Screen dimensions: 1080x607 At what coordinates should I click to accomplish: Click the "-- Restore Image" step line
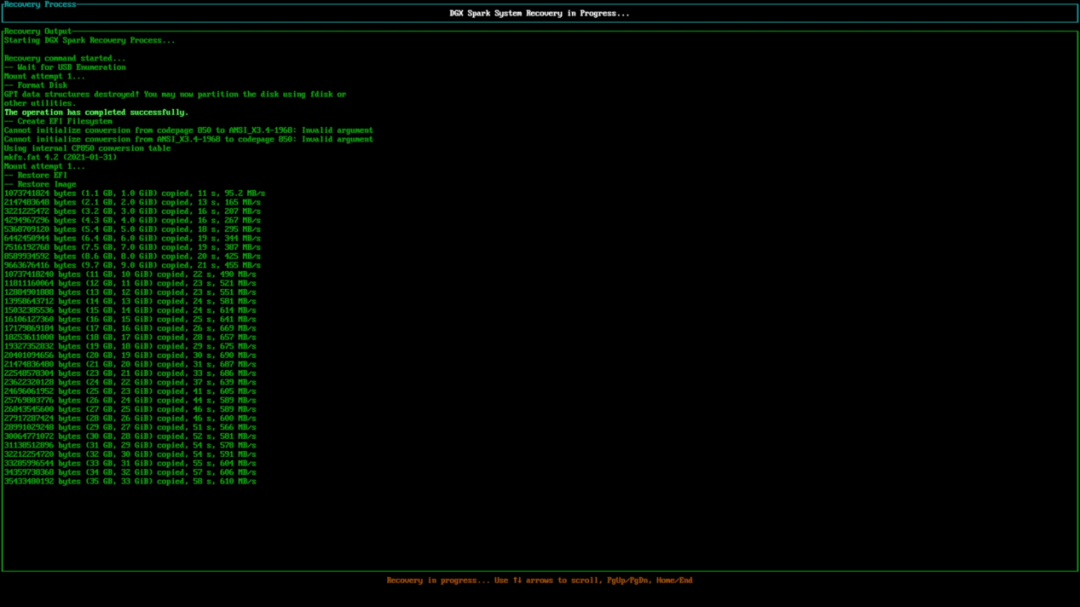tap(40, 184)
